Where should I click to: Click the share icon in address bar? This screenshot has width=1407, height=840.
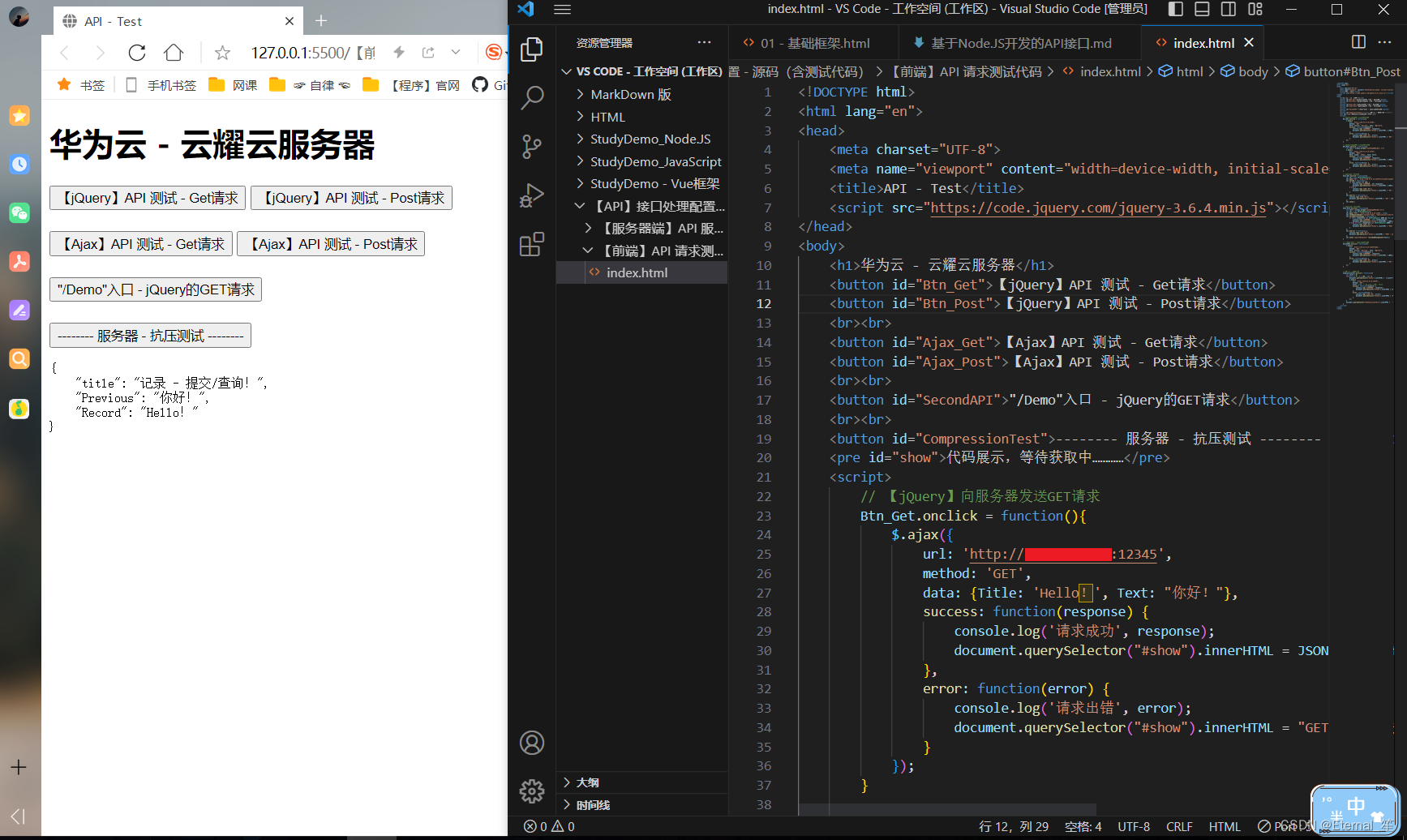(x=428, y=53)
